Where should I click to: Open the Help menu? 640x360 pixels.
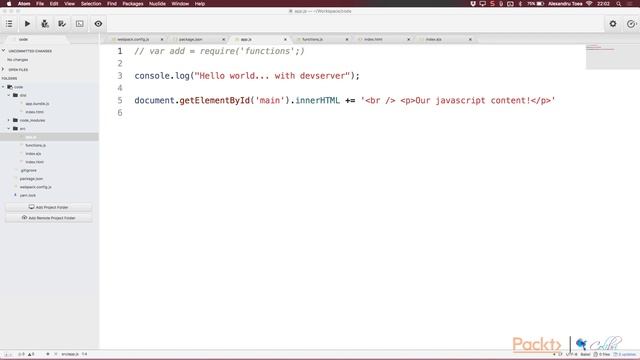(x=200, y=4)
